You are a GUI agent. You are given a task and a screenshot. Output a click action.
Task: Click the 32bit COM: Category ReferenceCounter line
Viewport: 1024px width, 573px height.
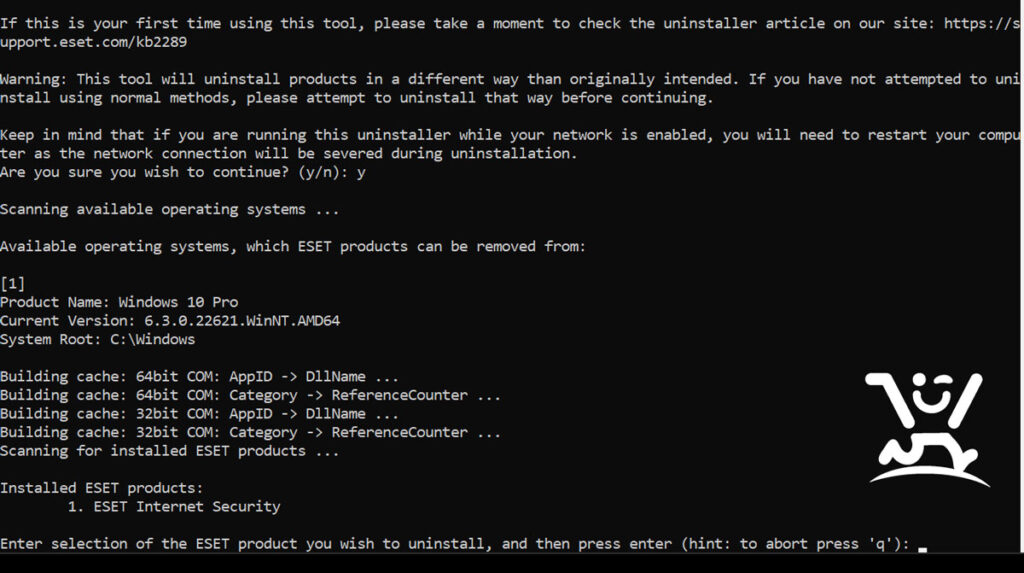coord(250,433)
